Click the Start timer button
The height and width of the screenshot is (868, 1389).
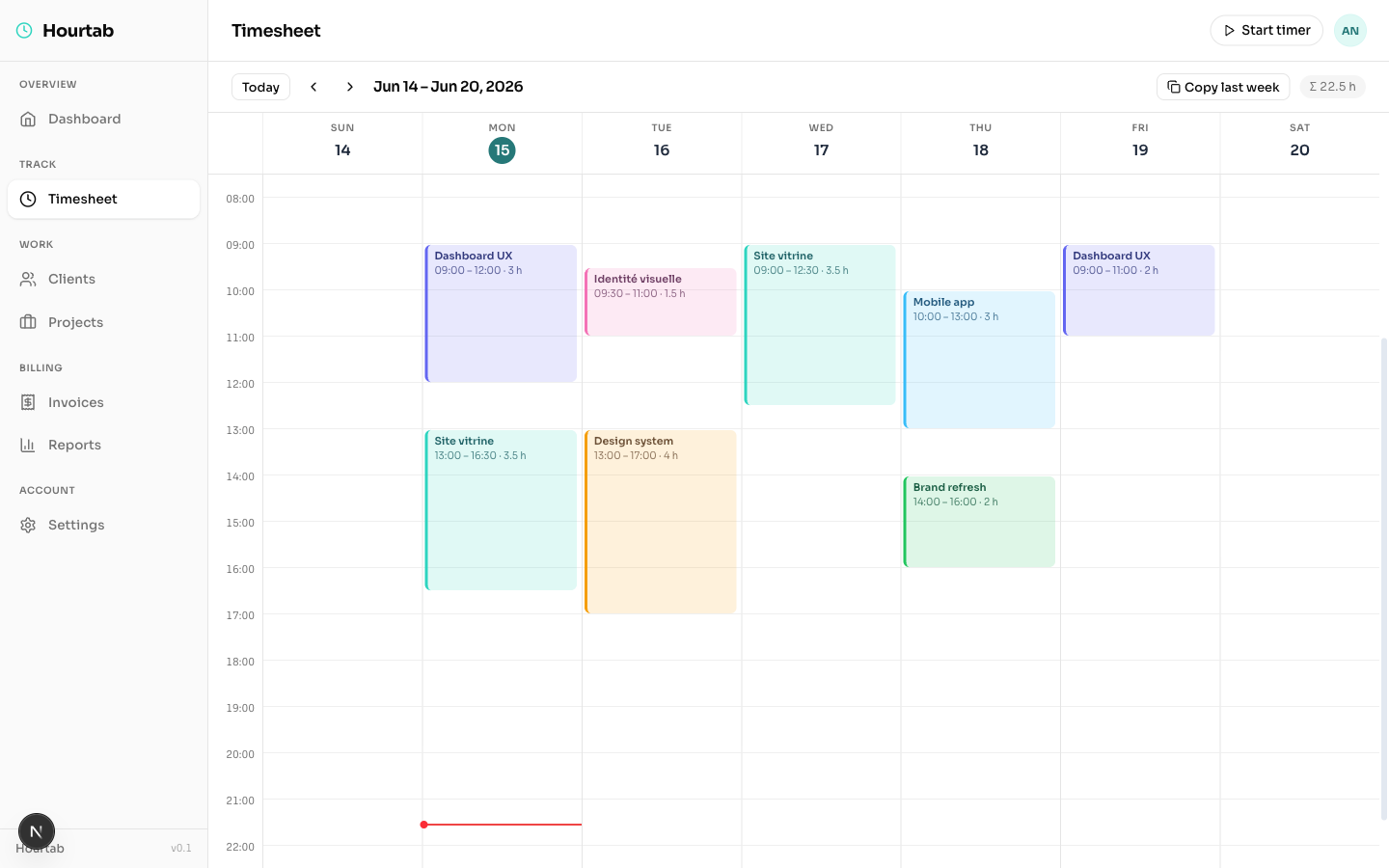(1266, 31)
